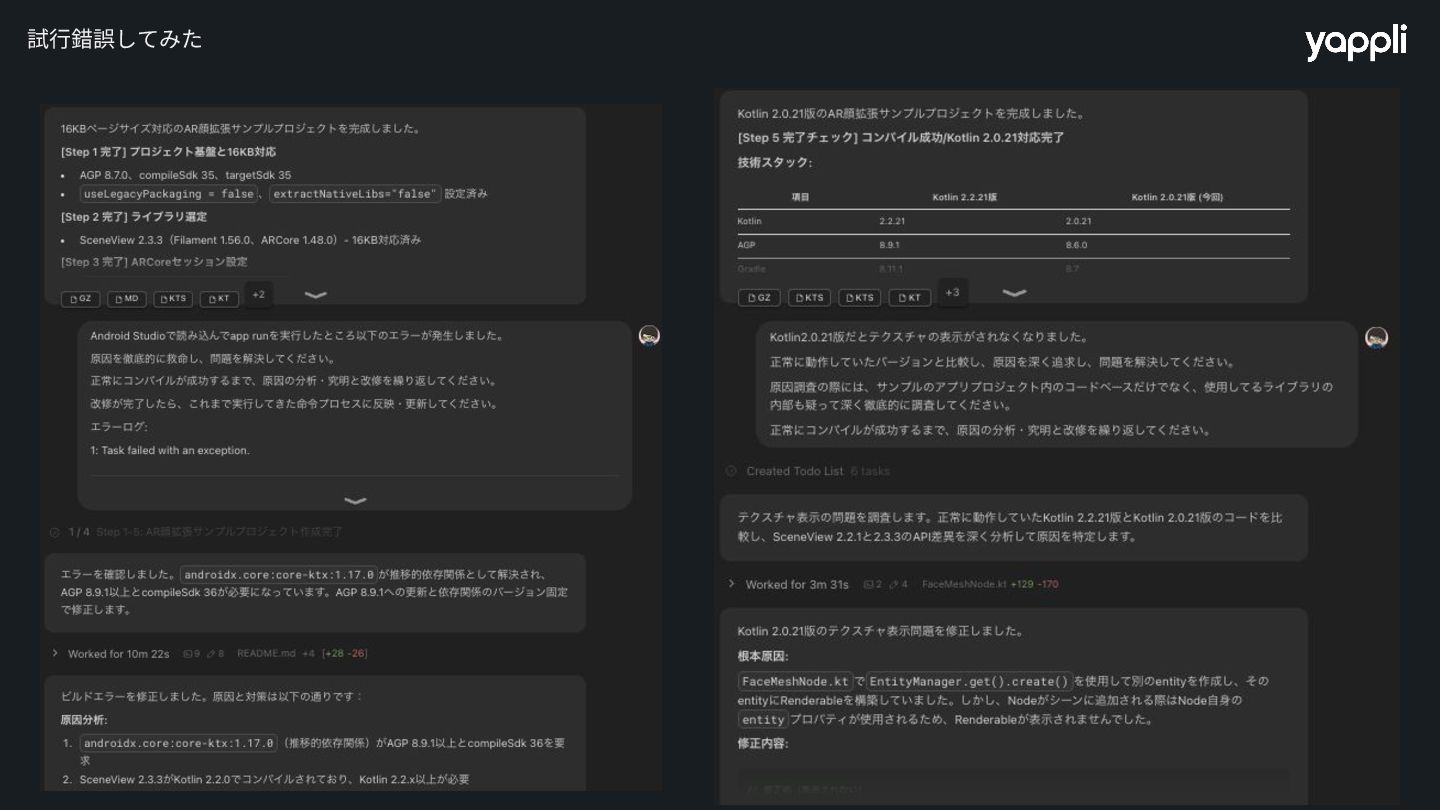Open the KTS file chip in the left chat
This screenshot has width=1440, height=810.
pyautogui.click(x=173, y=299)
